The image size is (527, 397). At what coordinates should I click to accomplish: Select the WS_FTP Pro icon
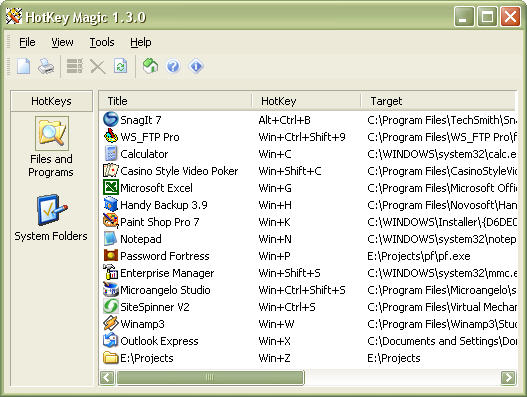tap(111, 136)
